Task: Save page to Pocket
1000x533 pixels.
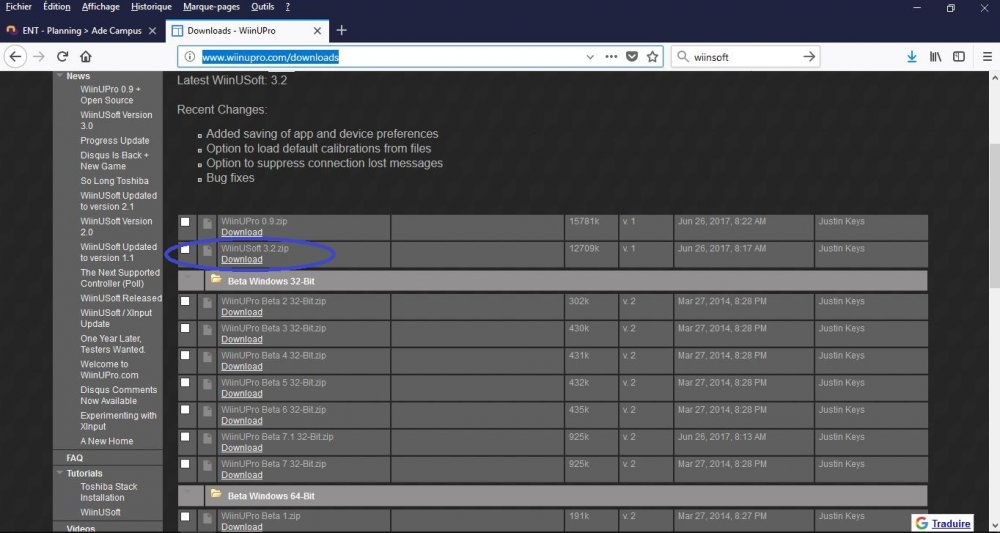Action: pos(631,57)
